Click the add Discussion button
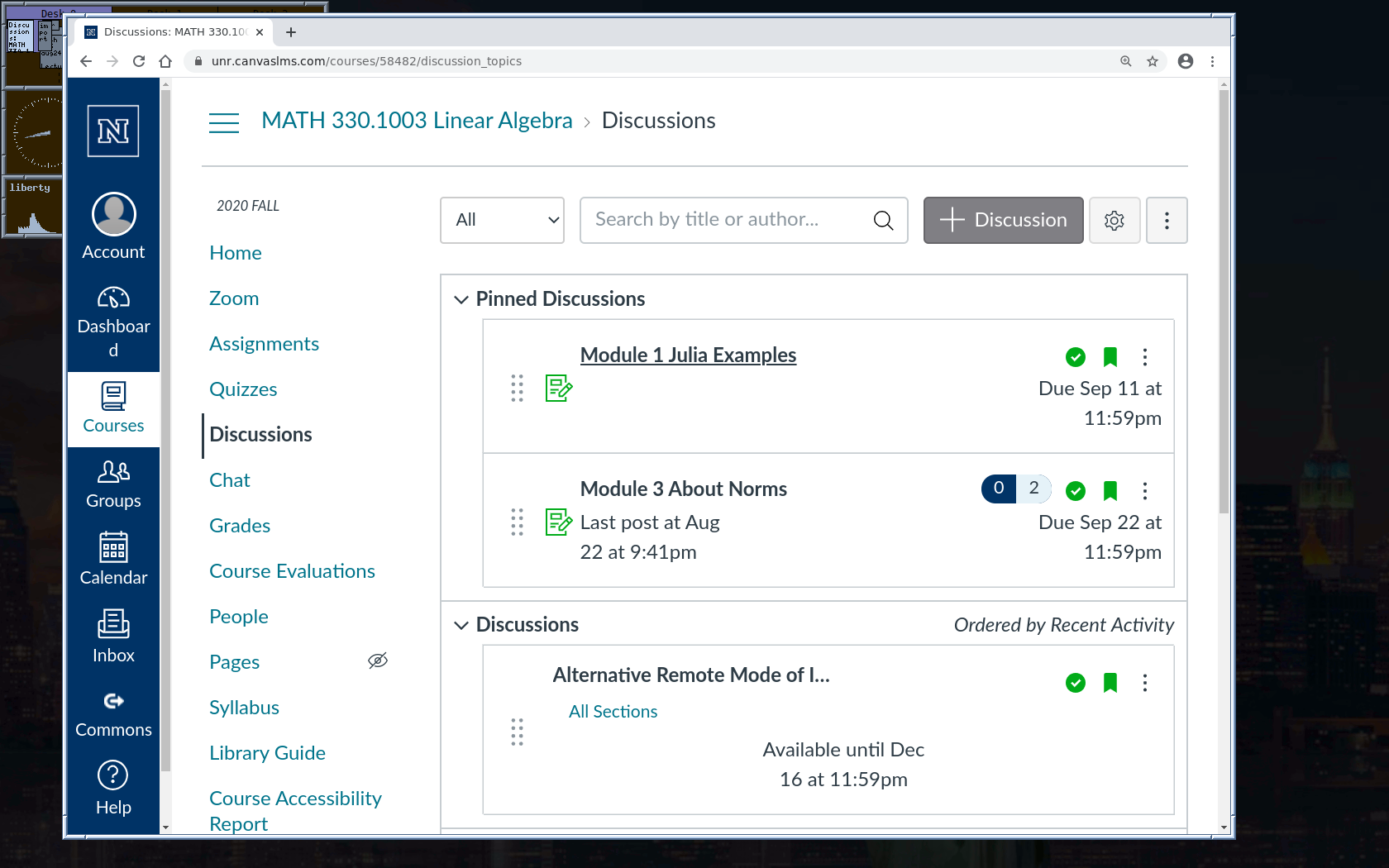The width and height of the screenshot is (1389, 868). pos(1003,221)
